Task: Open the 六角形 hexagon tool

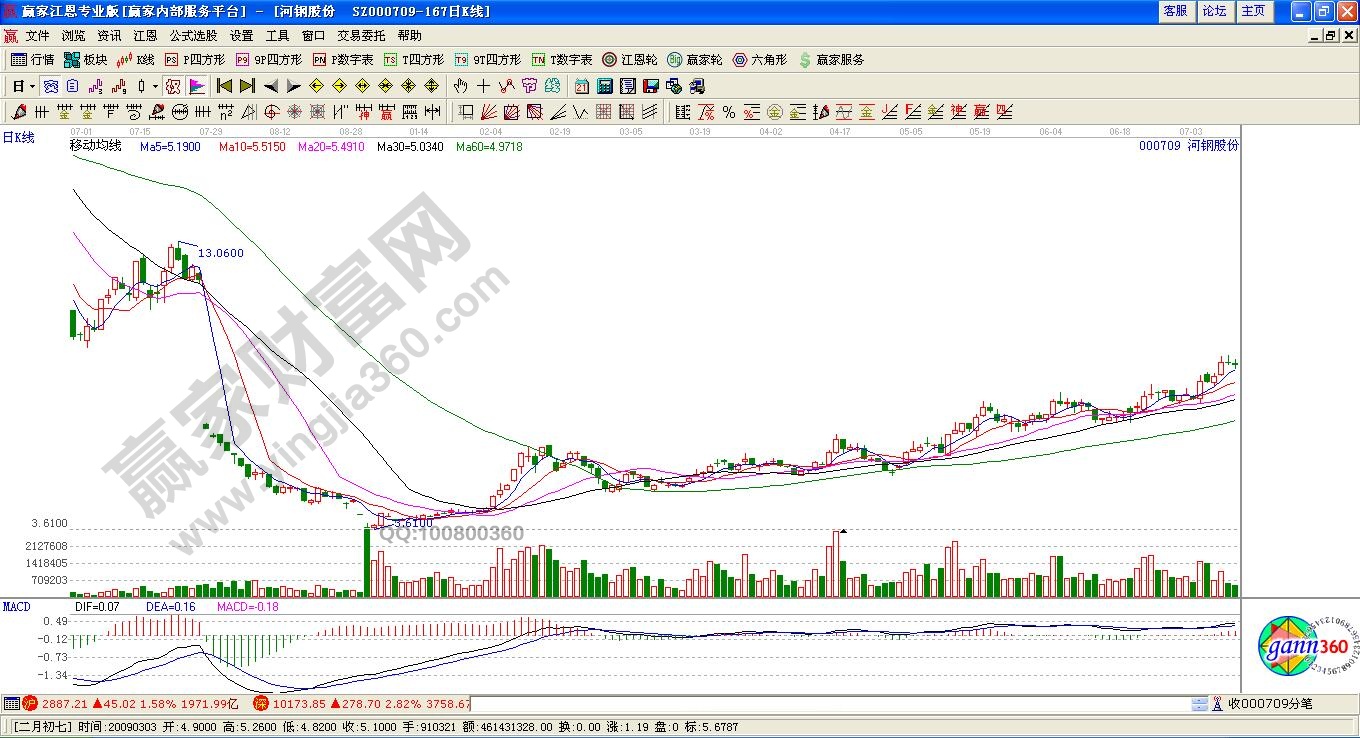Action: [760, 60]
